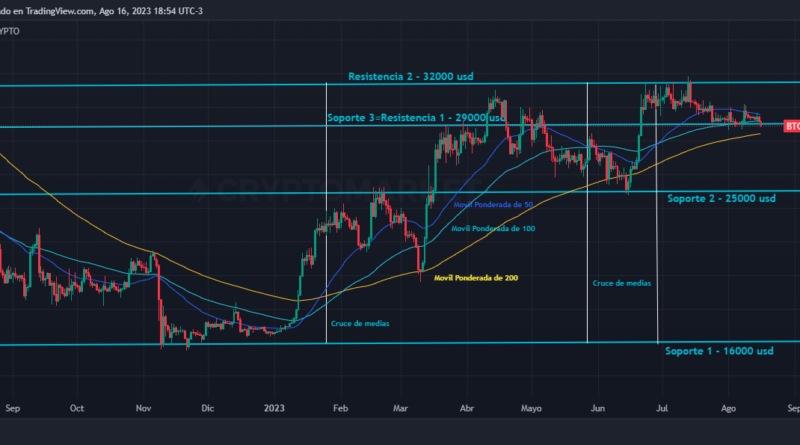Select the "Soporte 1 - 16000 usd" label
Image resolution: width=800 pixels, height=445 pixels.
pyautogui.click(x=719, y=351)
